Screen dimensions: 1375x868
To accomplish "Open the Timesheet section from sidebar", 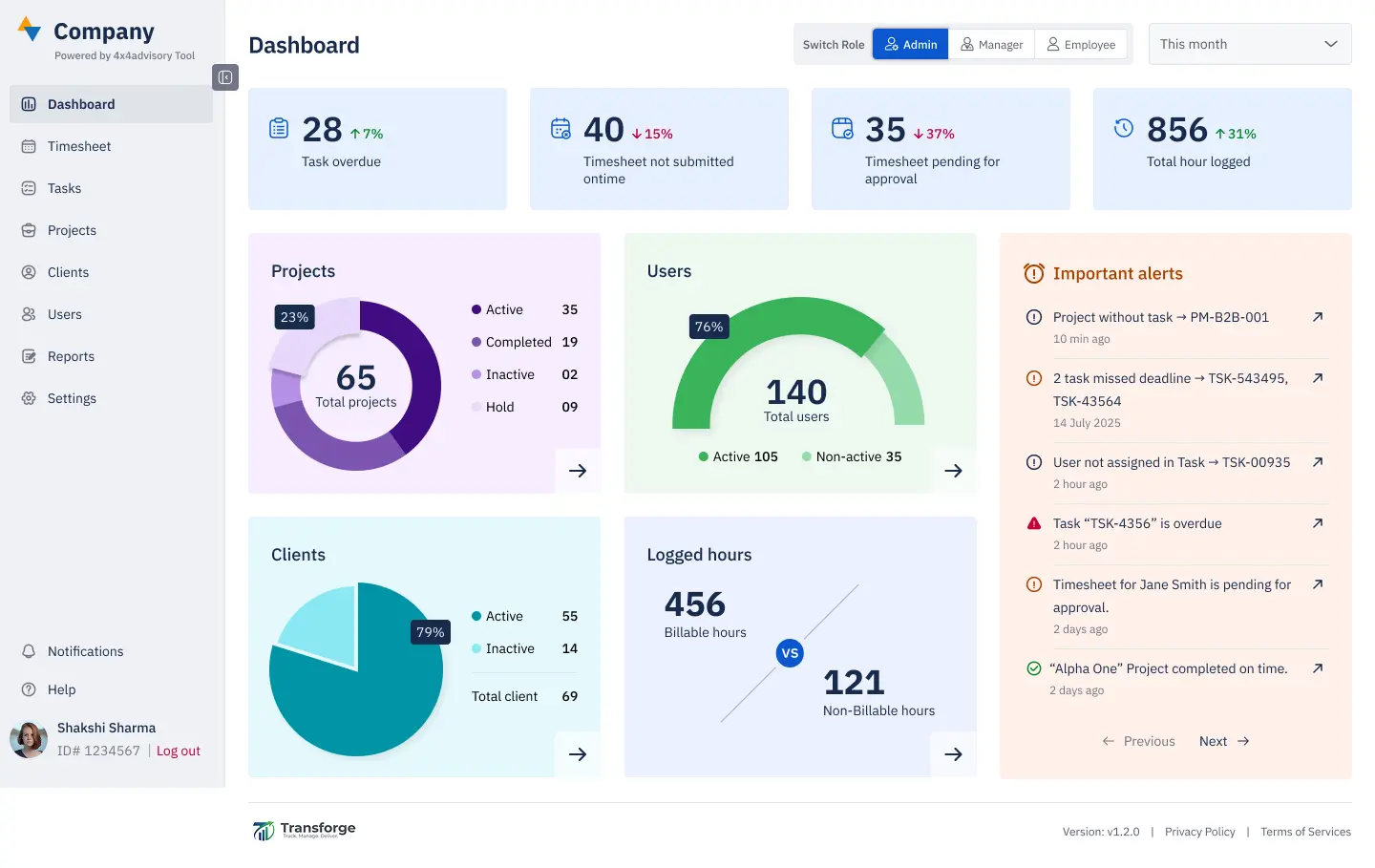I will point(81,146).
